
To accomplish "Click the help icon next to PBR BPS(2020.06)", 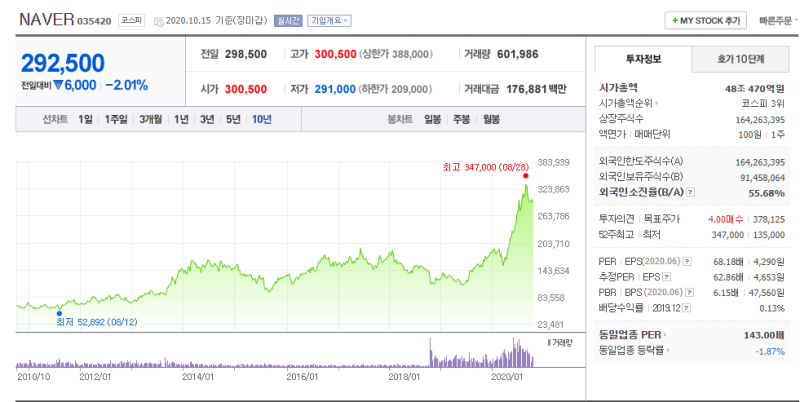I will pyautogui.click(x=690, y=293).
